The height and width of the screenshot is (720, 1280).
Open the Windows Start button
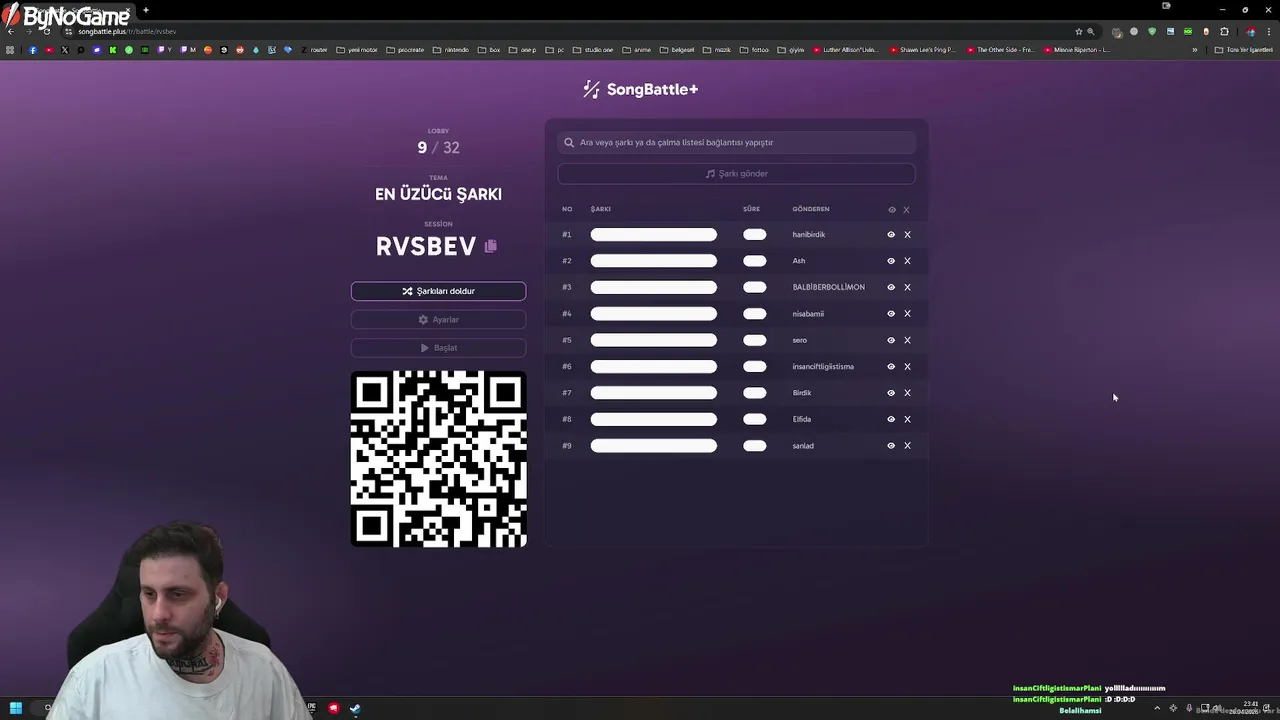pyautogui.click(x=15, y=708)
